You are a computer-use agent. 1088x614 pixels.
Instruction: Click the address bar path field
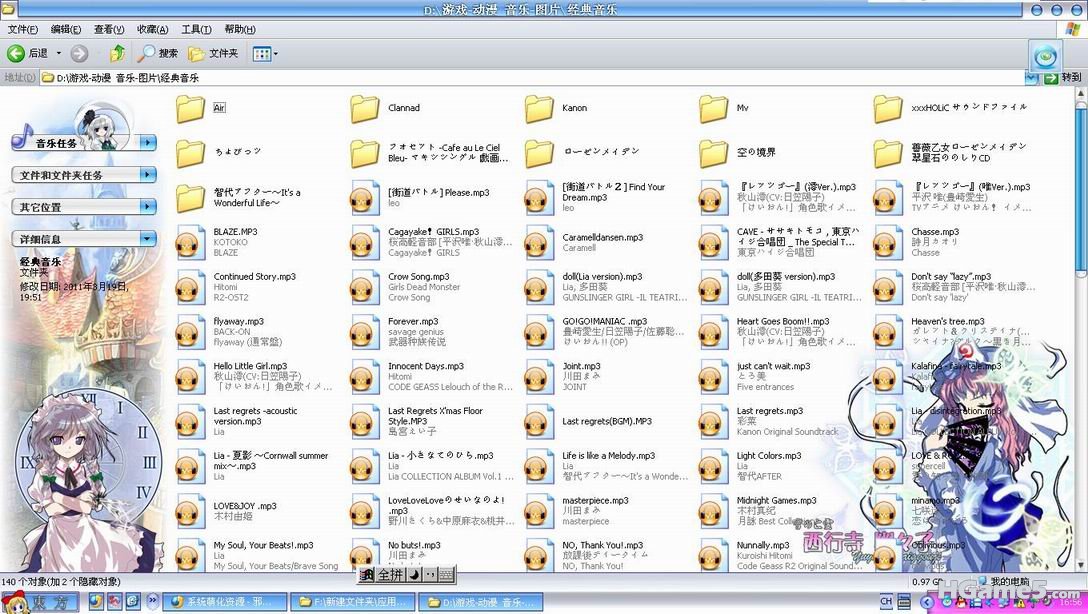[500, 77]
